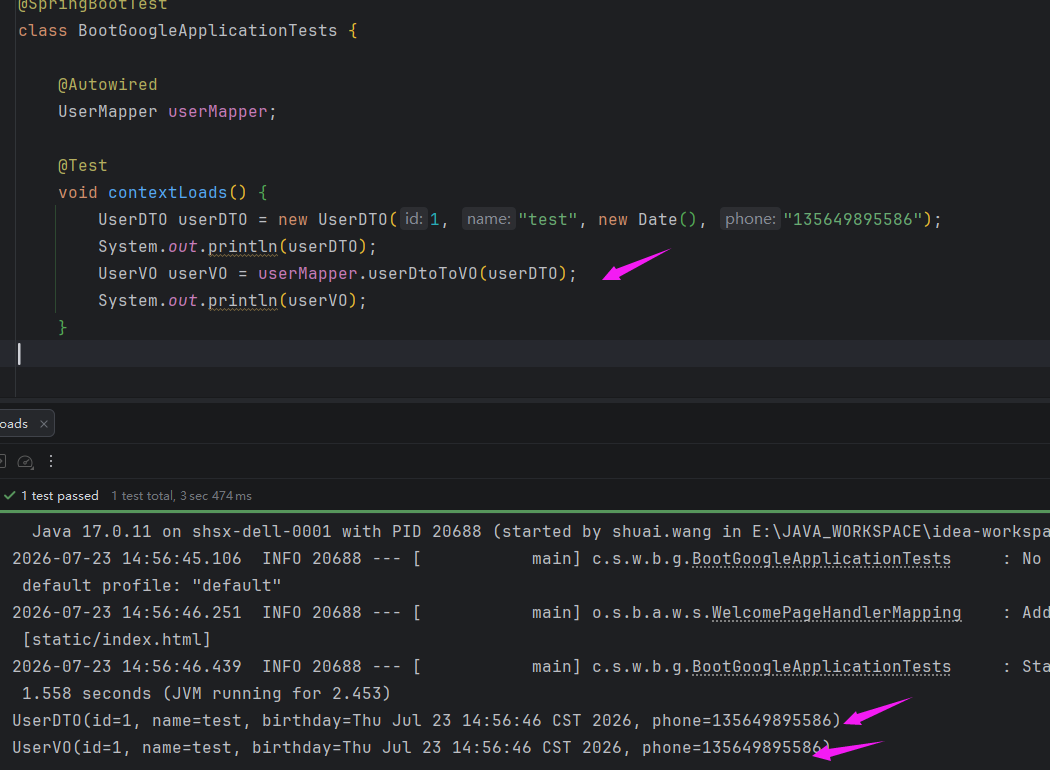Click 'default profile: "default"' console text
This screenshot has width=1050, height=770.
(x=151, y=586)
